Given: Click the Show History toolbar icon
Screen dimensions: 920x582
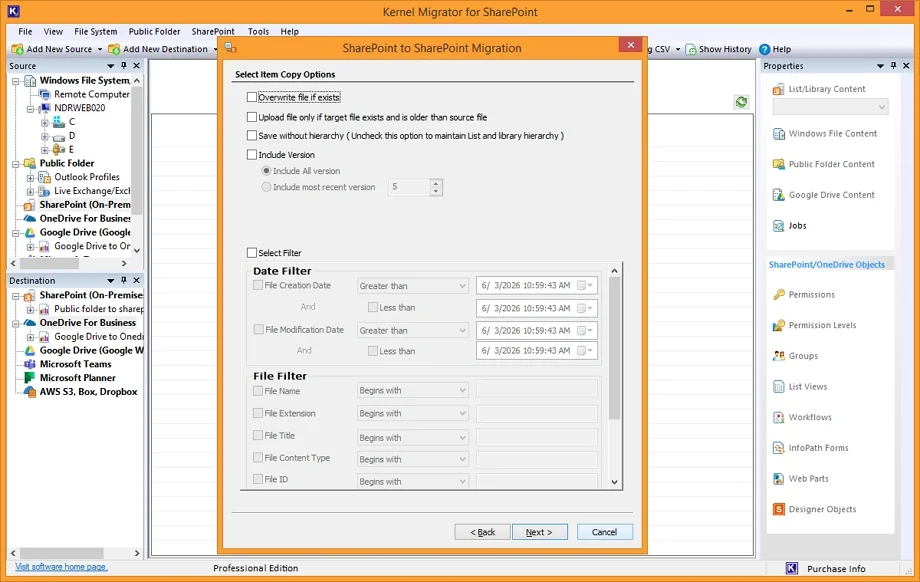Looking at the screenshot, I should coord(691,49).
